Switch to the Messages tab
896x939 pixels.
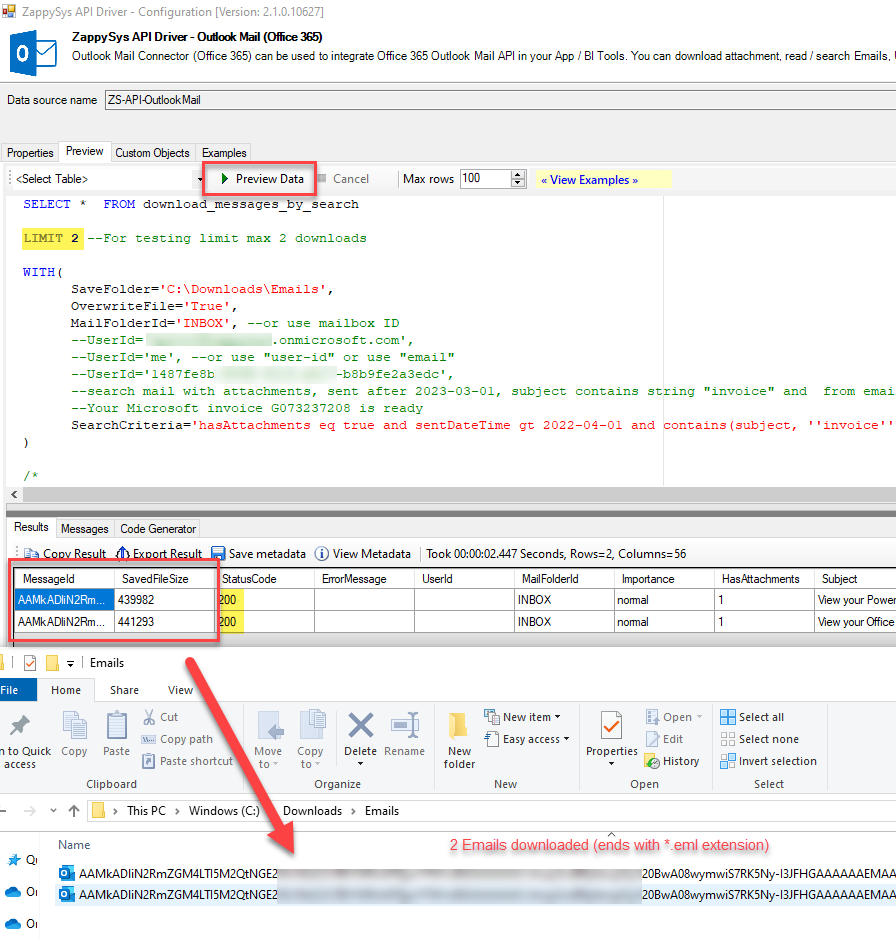click(84, 529)
